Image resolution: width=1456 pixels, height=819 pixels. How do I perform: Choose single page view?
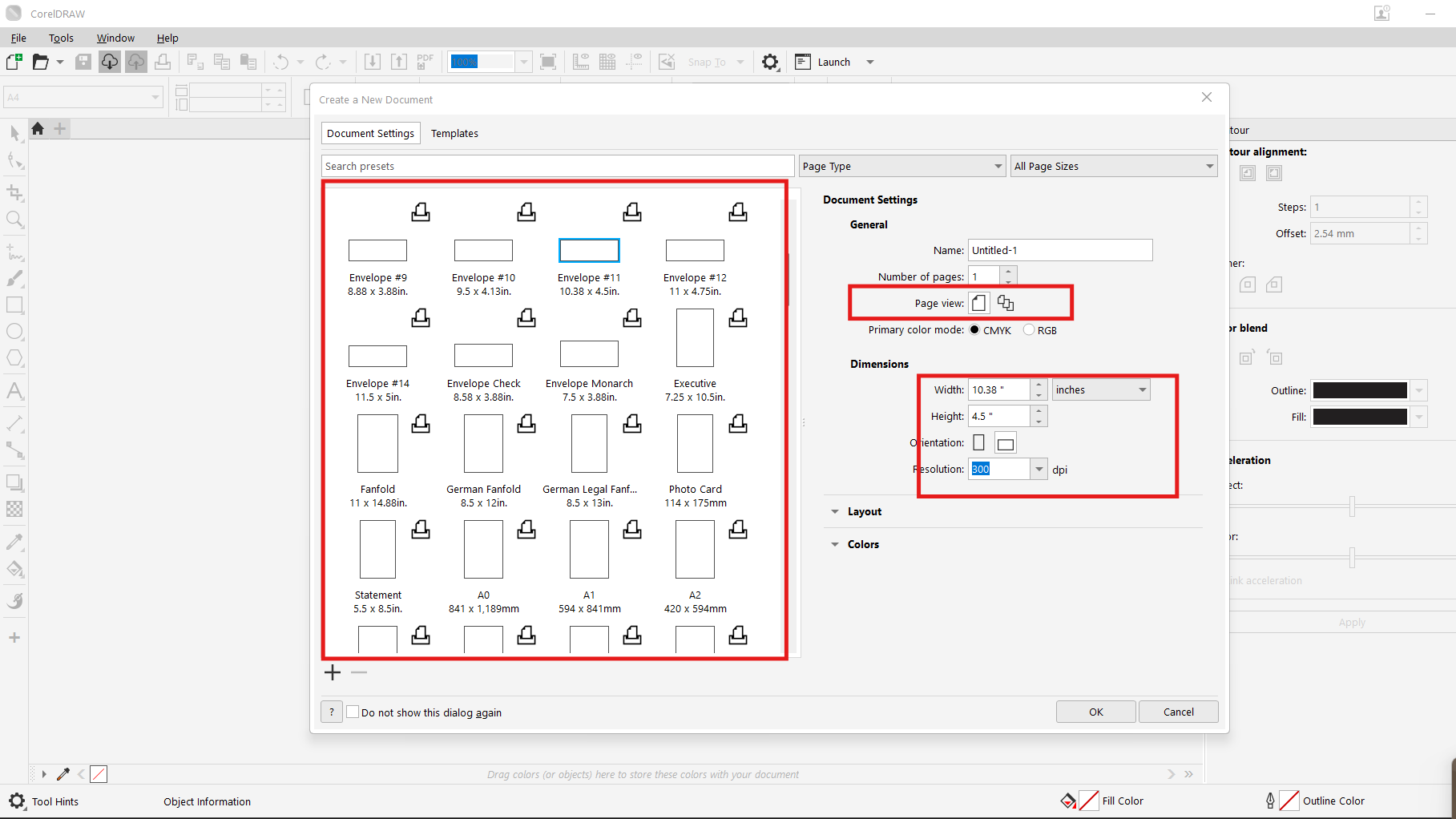coord(979,303)
